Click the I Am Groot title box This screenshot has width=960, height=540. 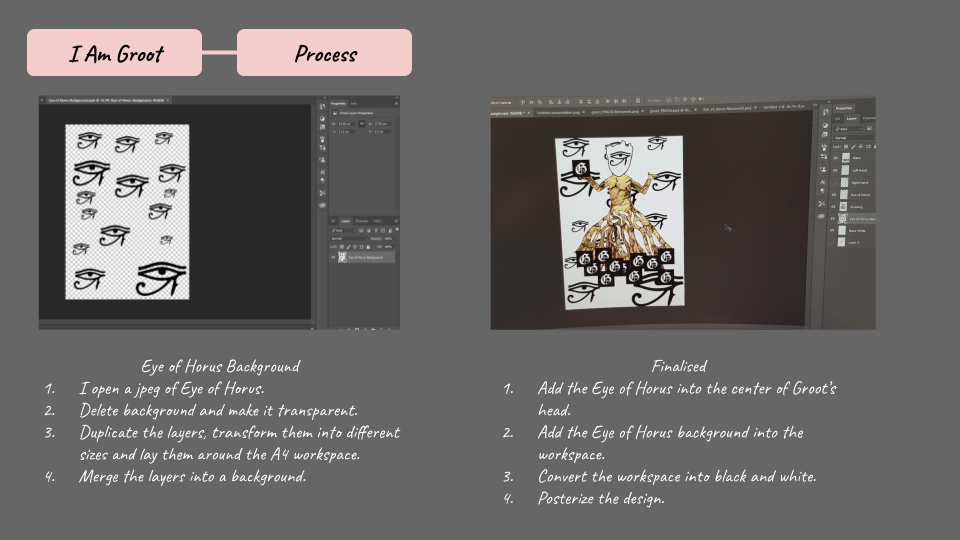114,53
